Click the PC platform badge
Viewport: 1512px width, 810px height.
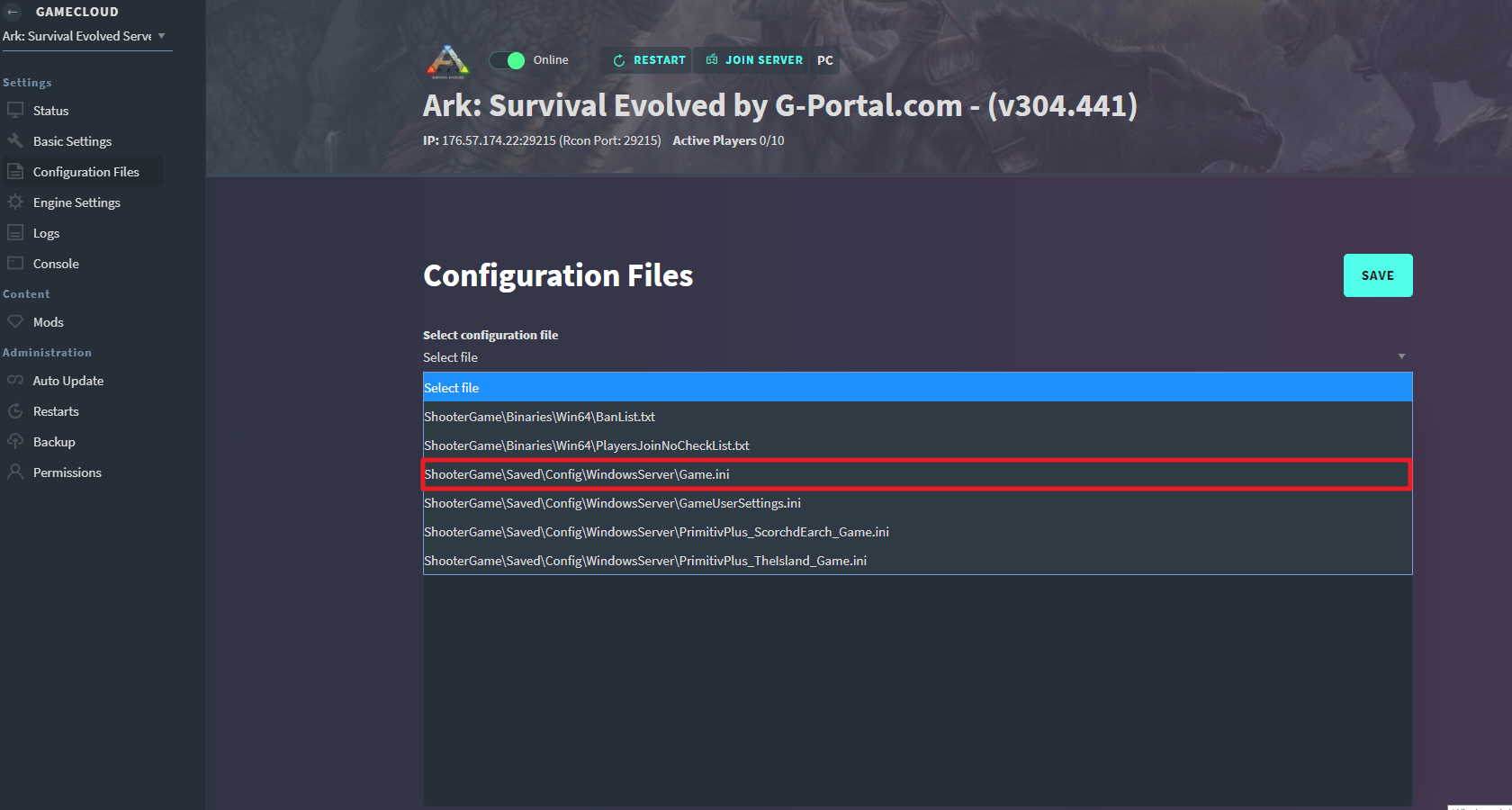coord(825,60)
